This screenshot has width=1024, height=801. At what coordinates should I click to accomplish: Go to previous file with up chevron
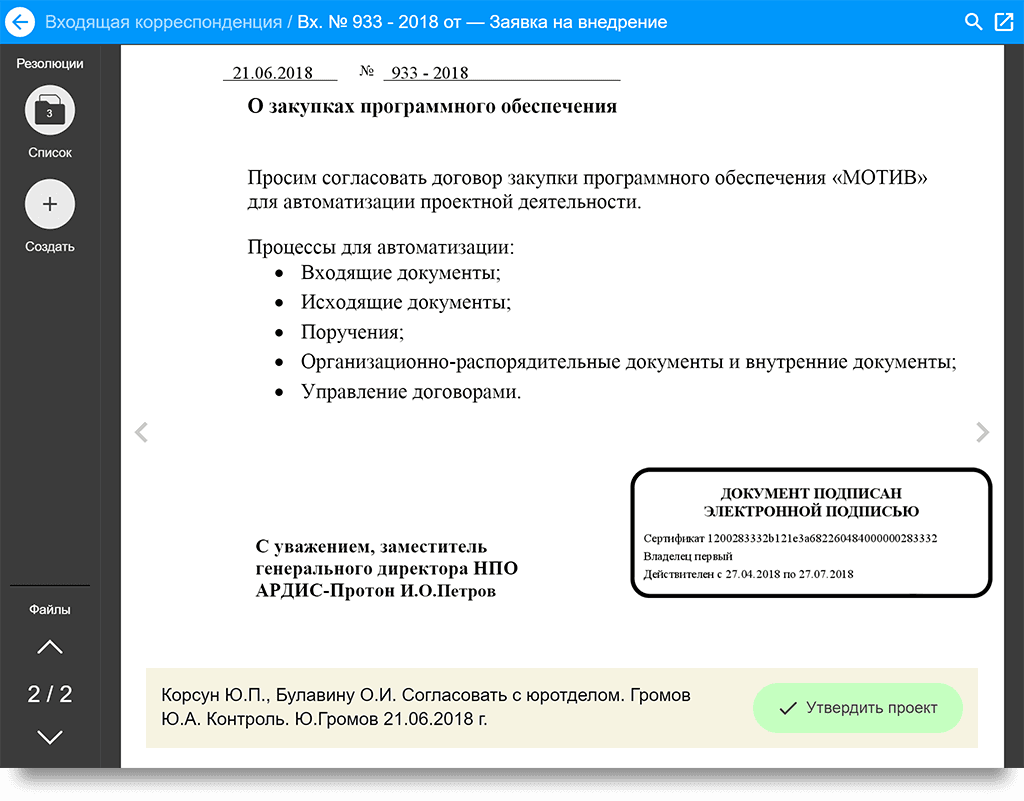(50, 647)
